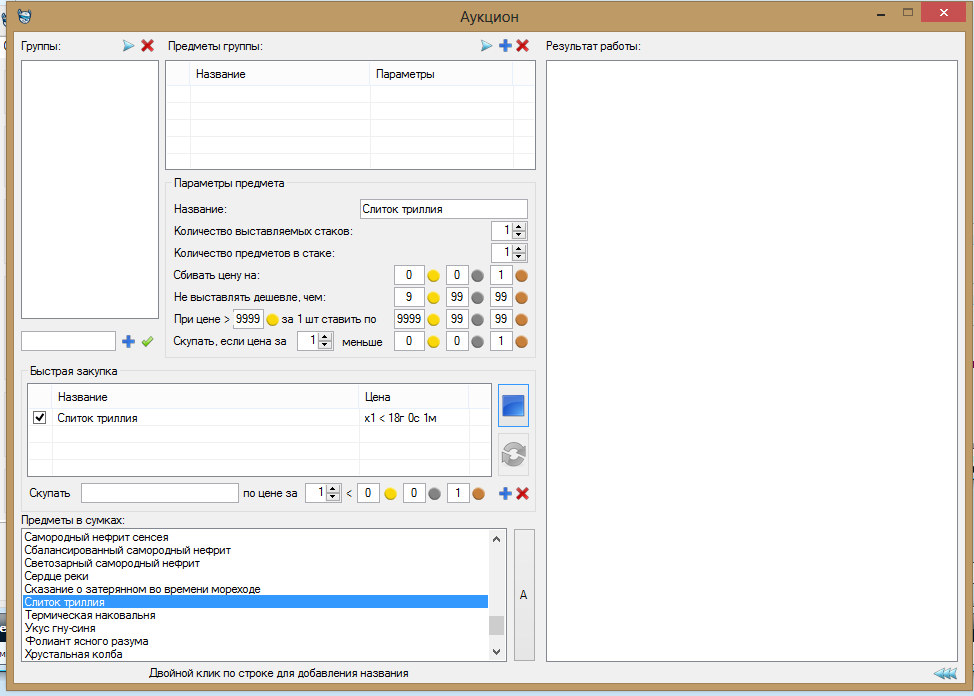Click the bag items list scrollbar down arrow

(496, 651)
